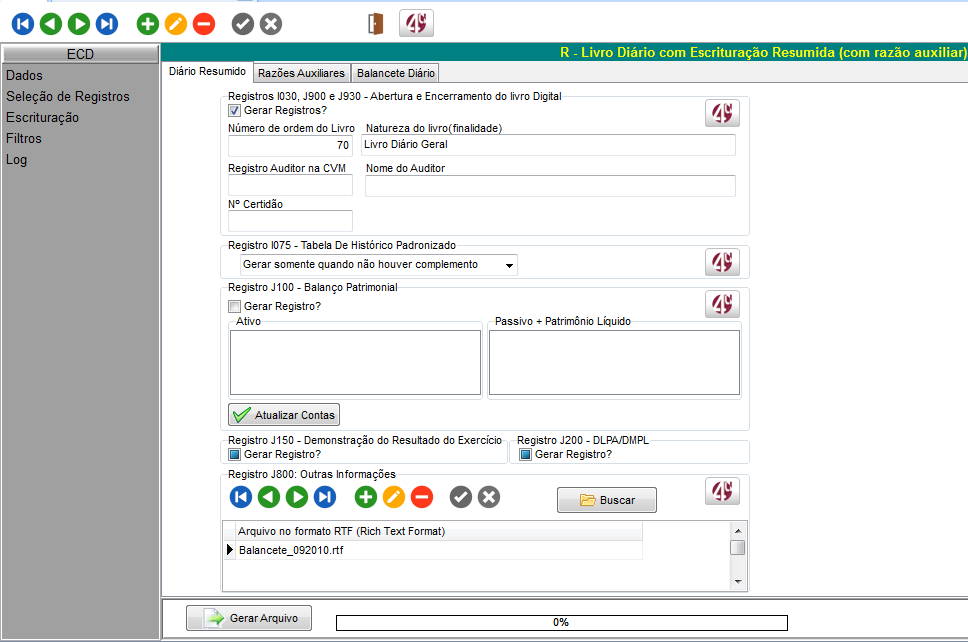Toggle Gerar Registro for J150 Demonstração
Viewport: 968px width, 642px height.
pos(235,454)
